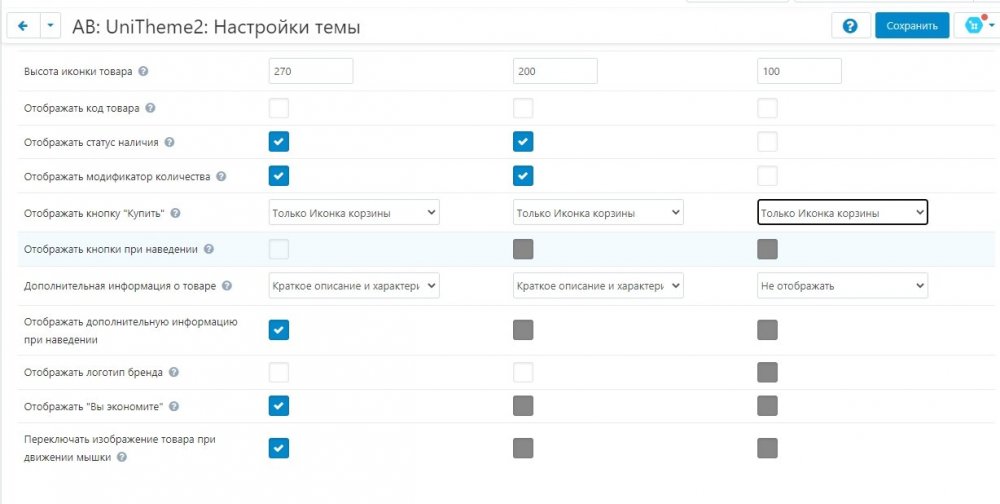Click the Сохранить button

coord(911,26)
